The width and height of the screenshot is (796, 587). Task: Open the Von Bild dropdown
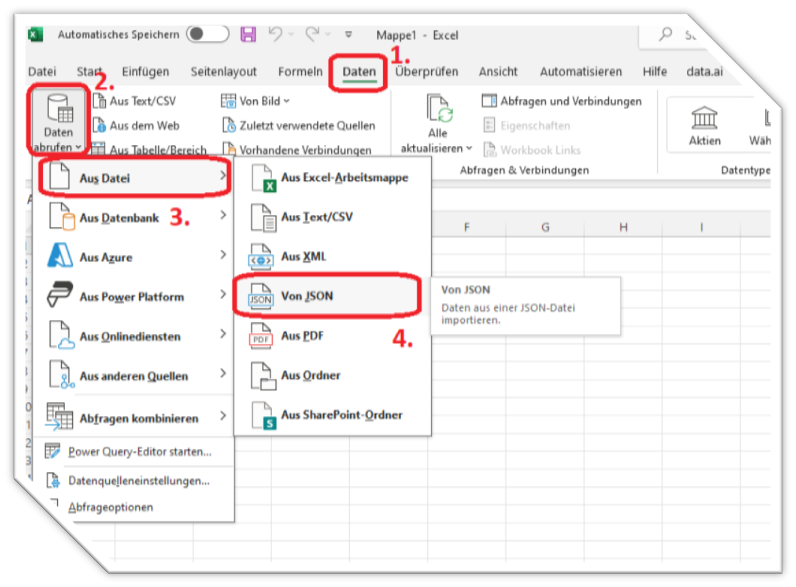pos(256,101)
